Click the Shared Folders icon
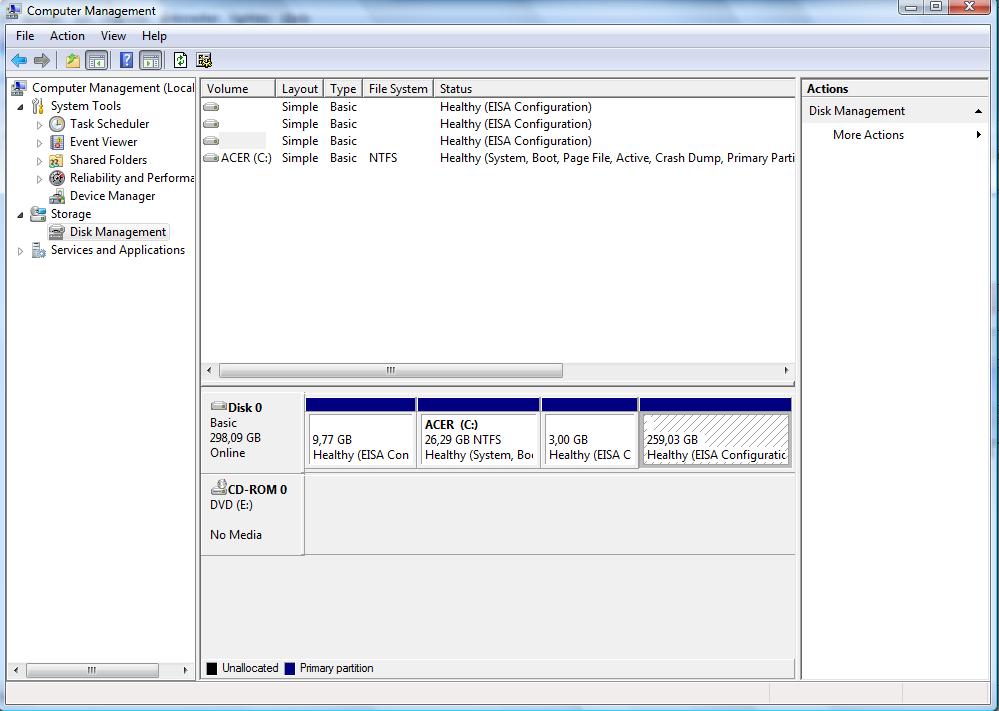The image size is (999, 711). [57, 160]
